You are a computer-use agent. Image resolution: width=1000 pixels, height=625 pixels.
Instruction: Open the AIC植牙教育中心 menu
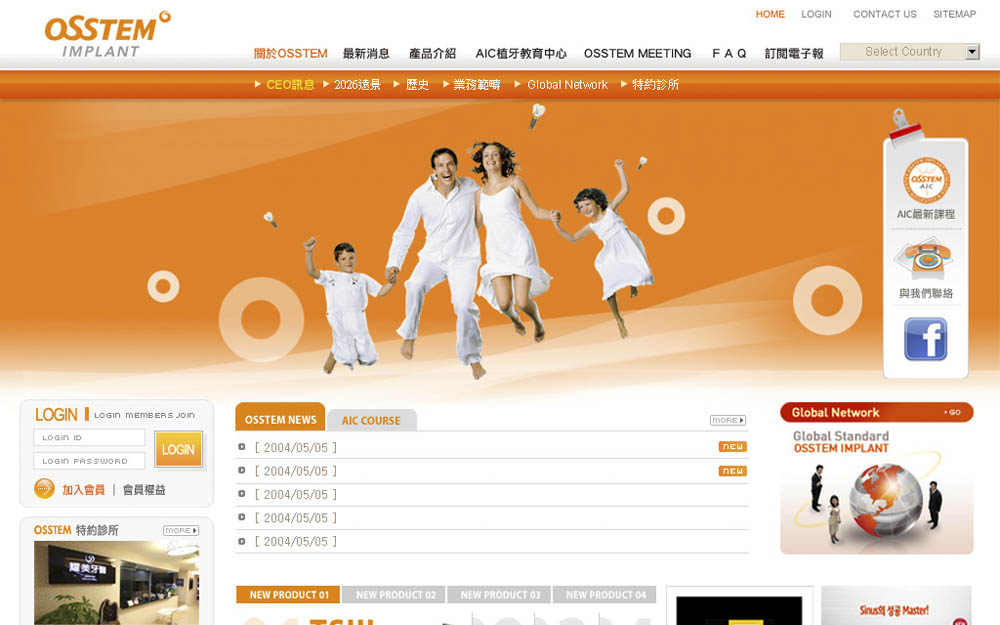pos(521,54)
